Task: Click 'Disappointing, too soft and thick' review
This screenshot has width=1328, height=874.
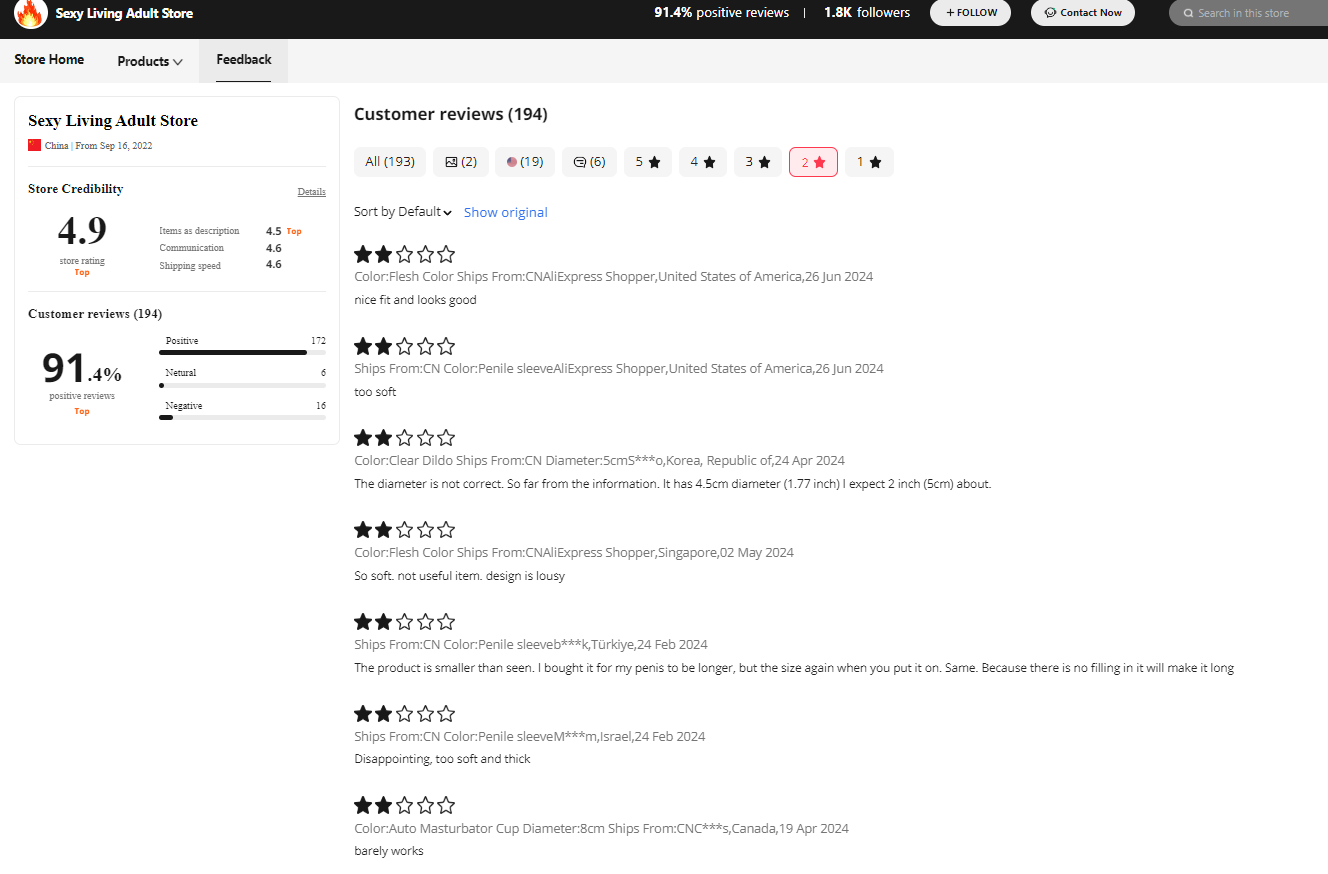Action: pos(442,759)
